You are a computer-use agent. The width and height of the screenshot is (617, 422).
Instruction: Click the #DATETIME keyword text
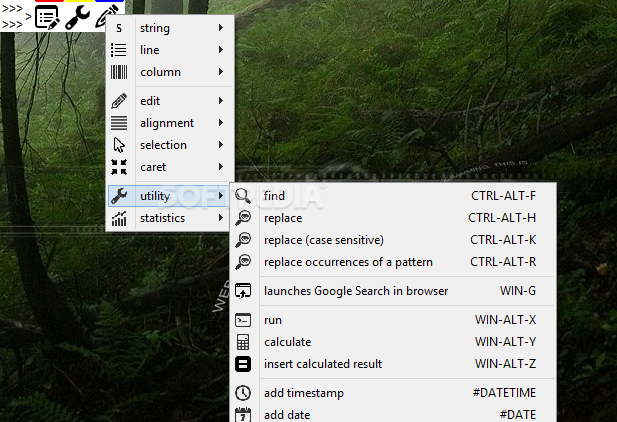pyautogui.click(x=504, y=393)
